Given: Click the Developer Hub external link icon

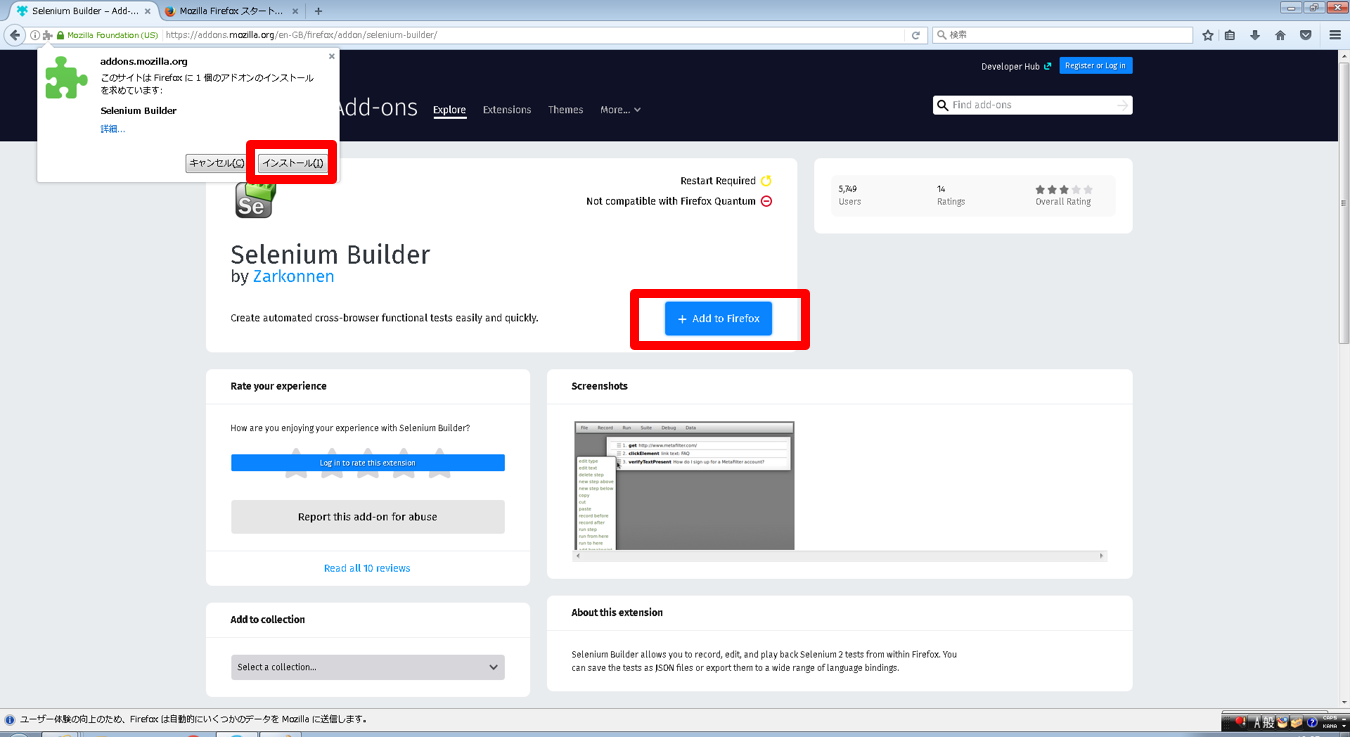Looking at the screenshot, I should coord(1048,66).
